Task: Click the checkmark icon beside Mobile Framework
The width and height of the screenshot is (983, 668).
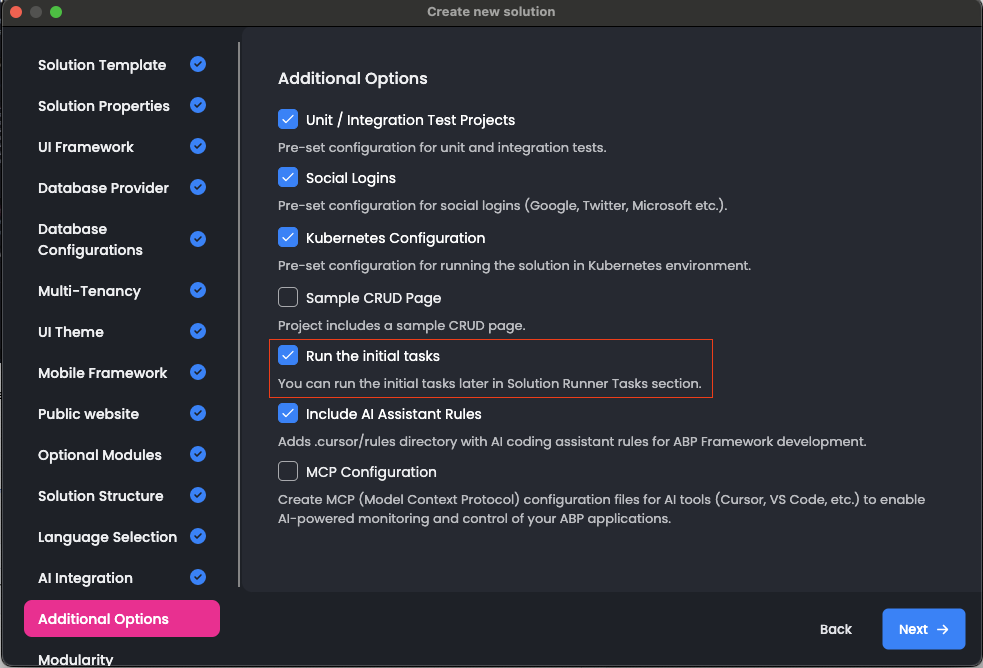Action: [198, 372]
